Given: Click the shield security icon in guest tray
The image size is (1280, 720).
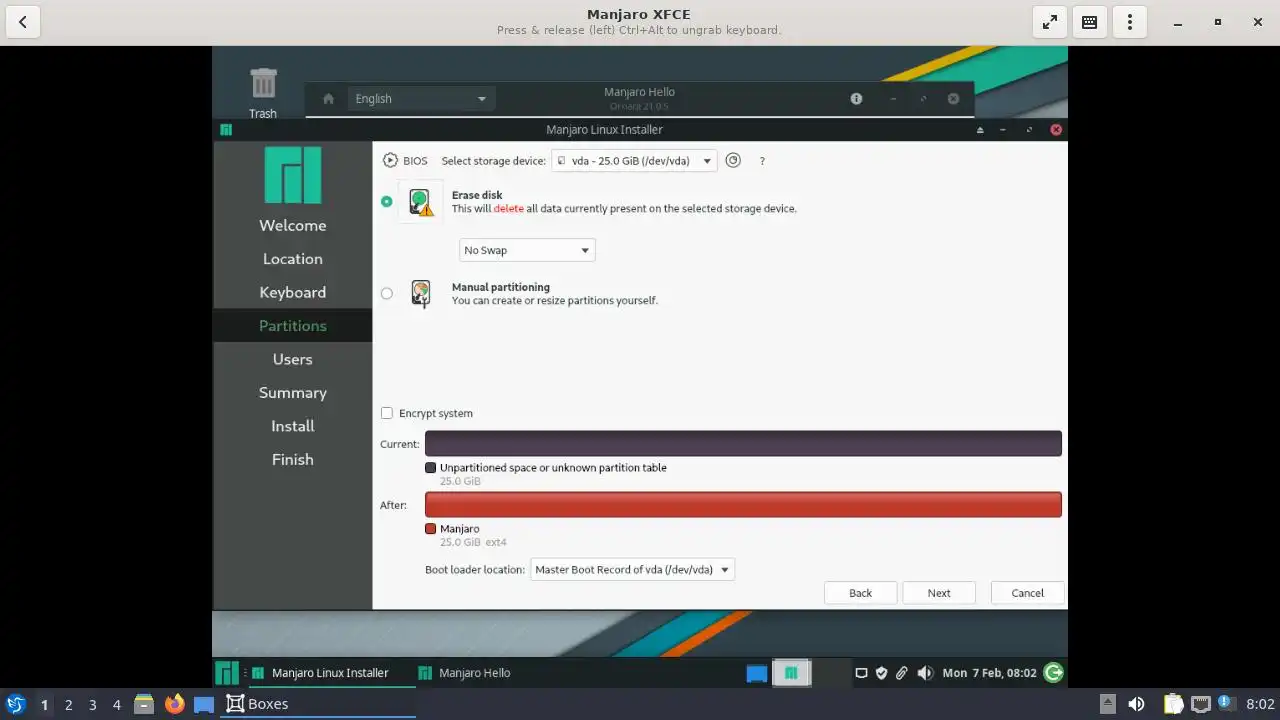Looking at the screenshot, I should 881,673.
